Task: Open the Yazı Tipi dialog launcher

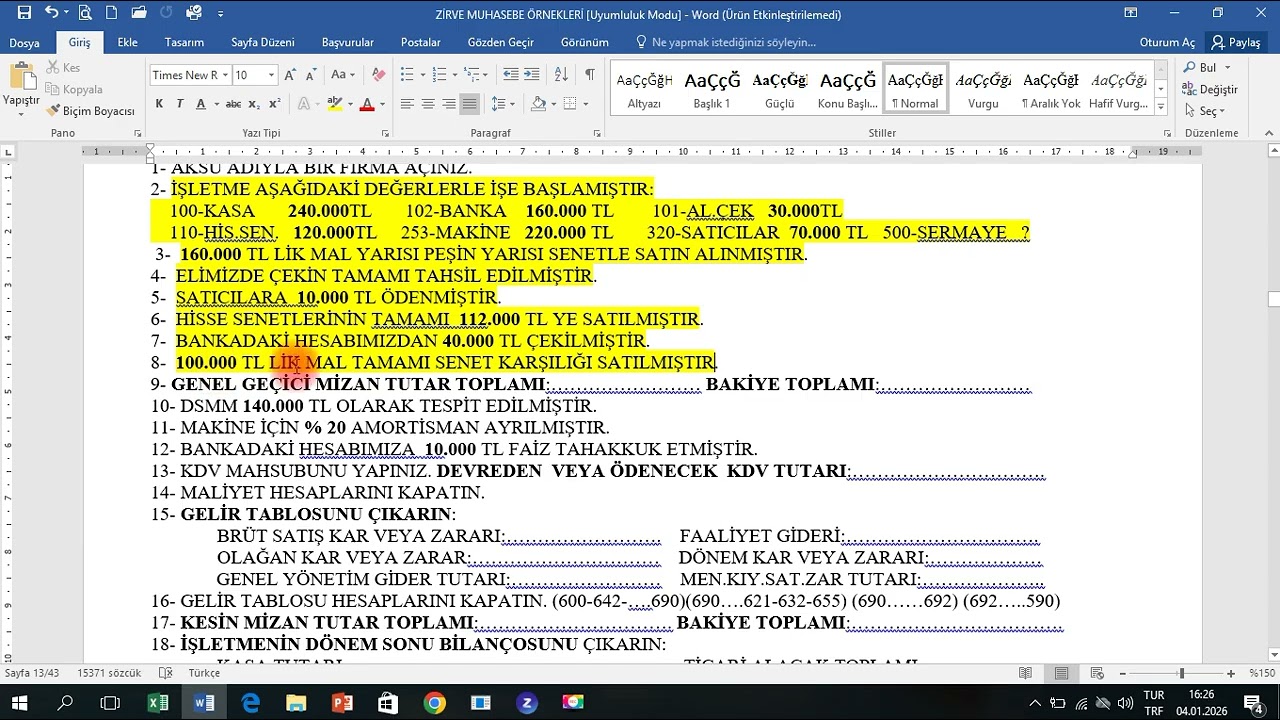Action: (x=385, y=133)
